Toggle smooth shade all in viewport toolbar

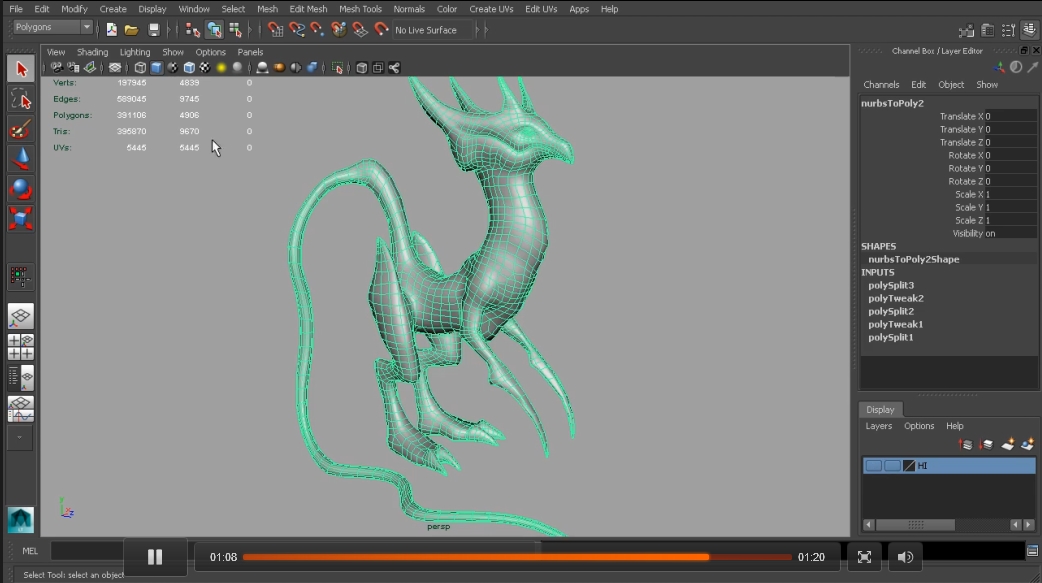[x=157, y=68]
